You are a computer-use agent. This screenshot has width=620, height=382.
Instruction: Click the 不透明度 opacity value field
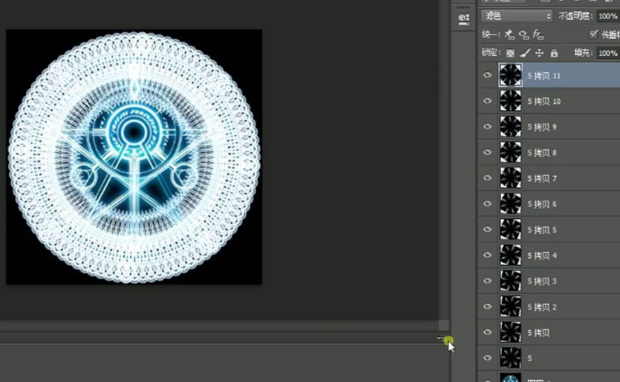608,16
